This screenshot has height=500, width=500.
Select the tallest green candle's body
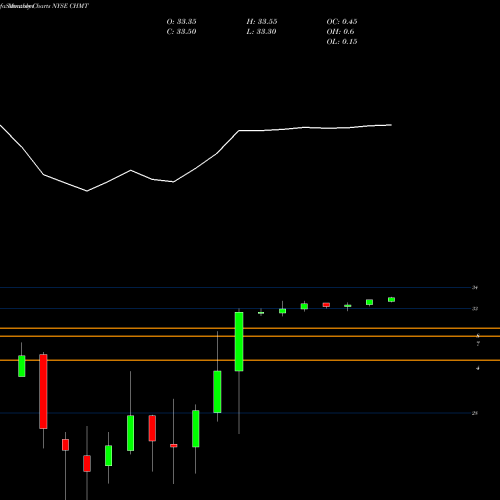[239, 341]
